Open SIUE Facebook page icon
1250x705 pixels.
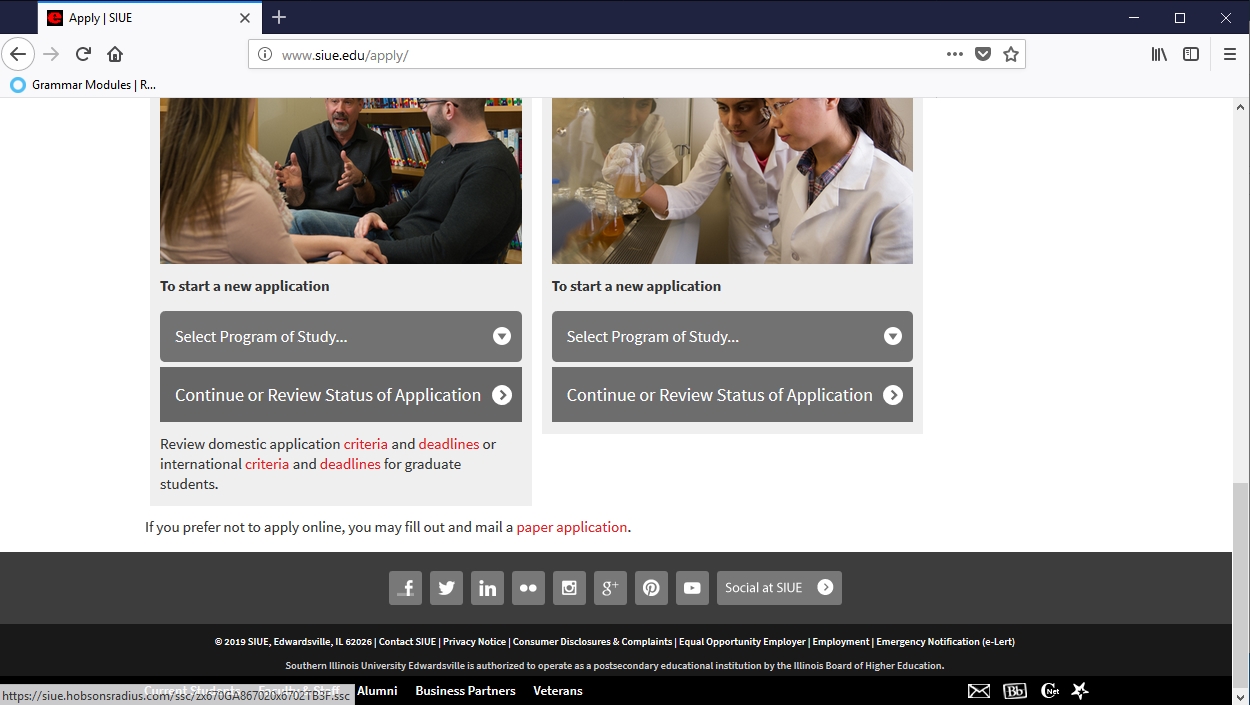pos(405,588)
